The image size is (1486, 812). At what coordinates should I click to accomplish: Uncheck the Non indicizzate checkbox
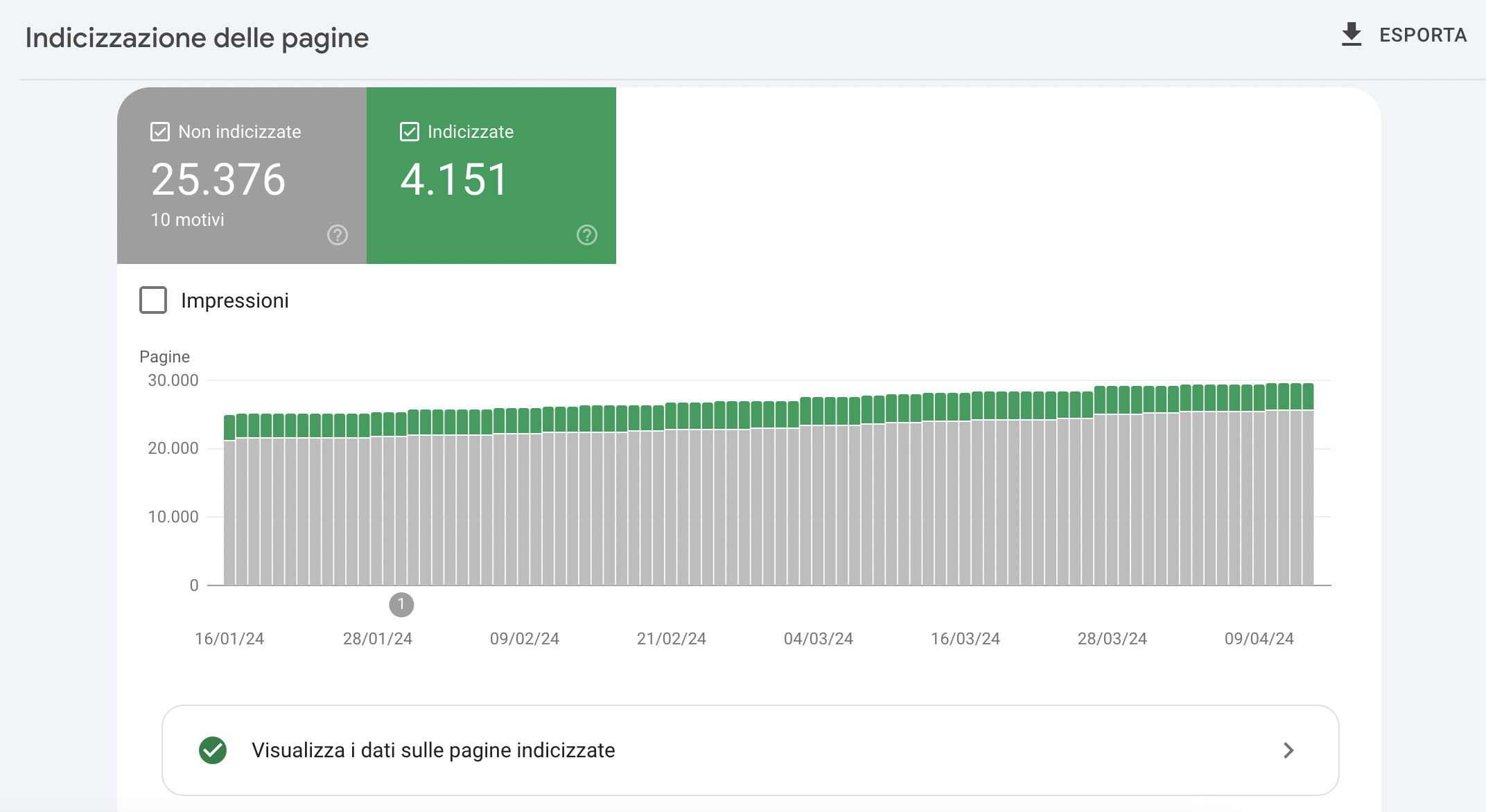160,132
